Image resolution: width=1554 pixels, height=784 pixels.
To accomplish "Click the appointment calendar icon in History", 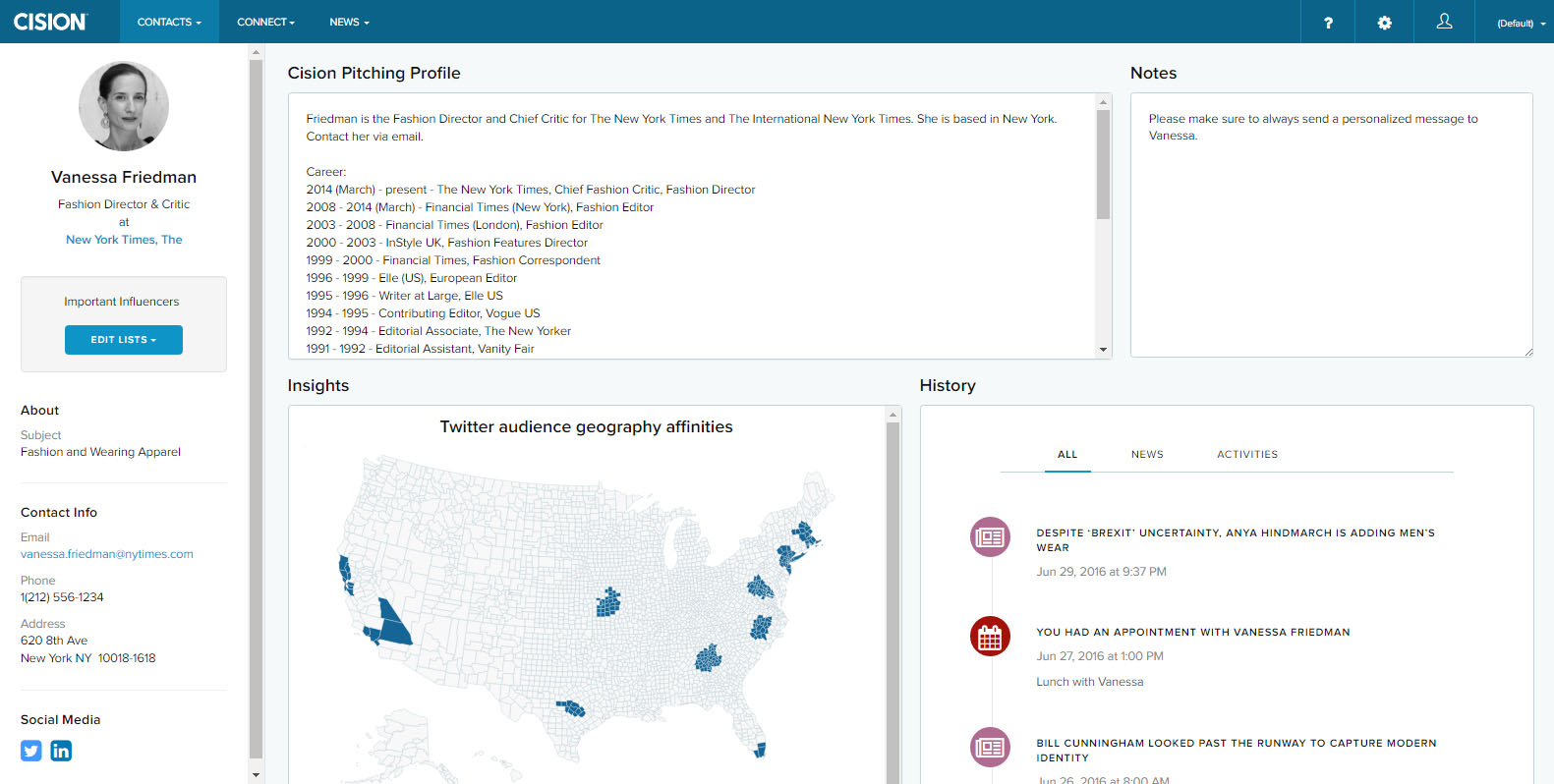I will pos(990,637).
